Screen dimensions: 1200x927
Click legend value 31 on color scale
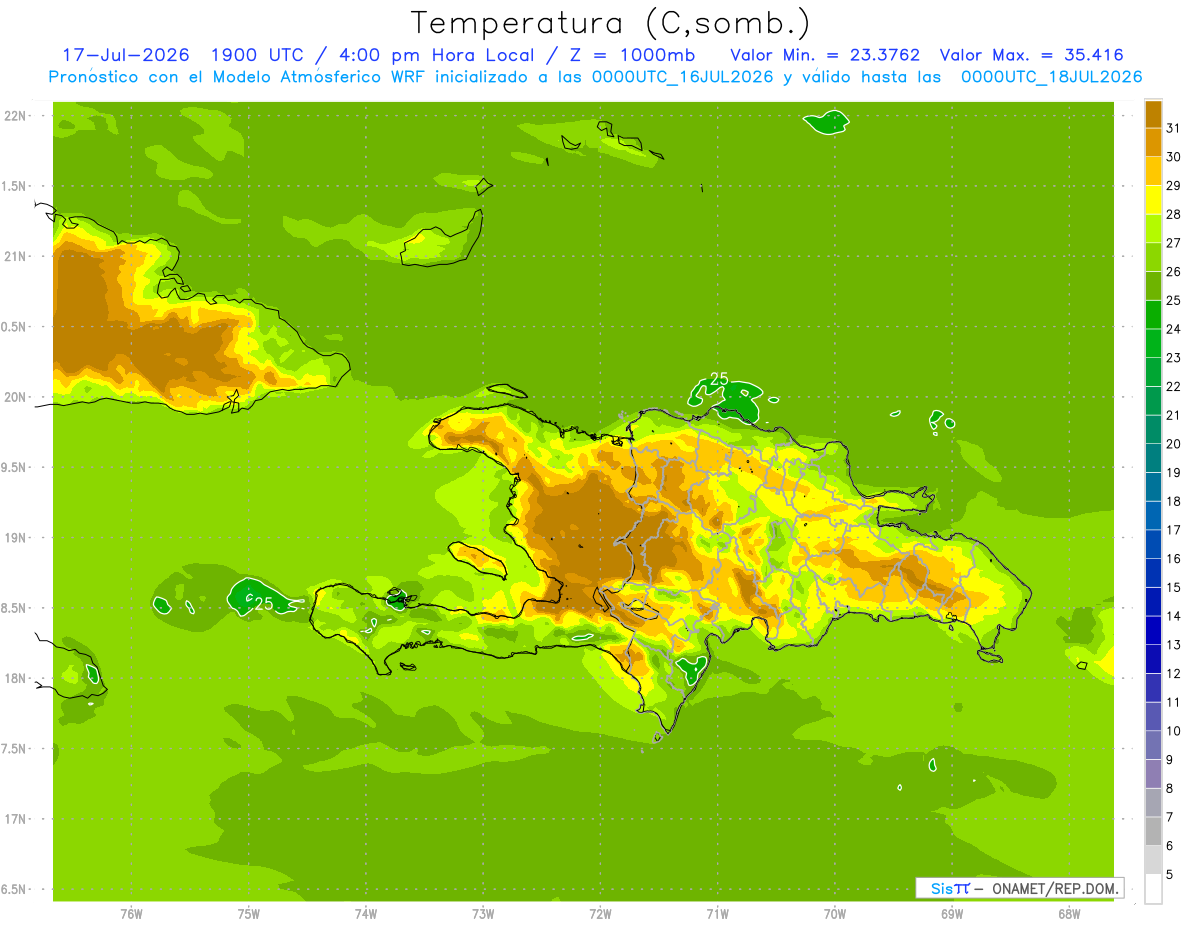tap(1173, 128)
